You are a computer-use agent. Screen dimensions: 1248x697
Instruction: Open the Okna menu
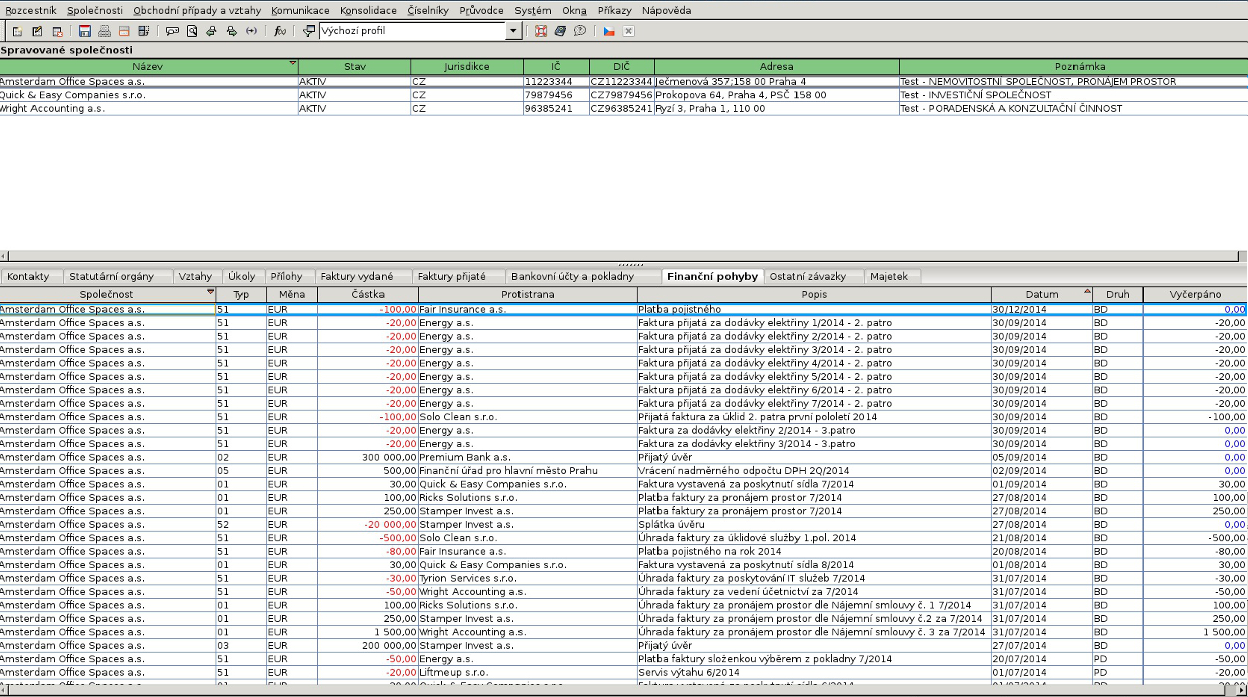pos(574,10)
